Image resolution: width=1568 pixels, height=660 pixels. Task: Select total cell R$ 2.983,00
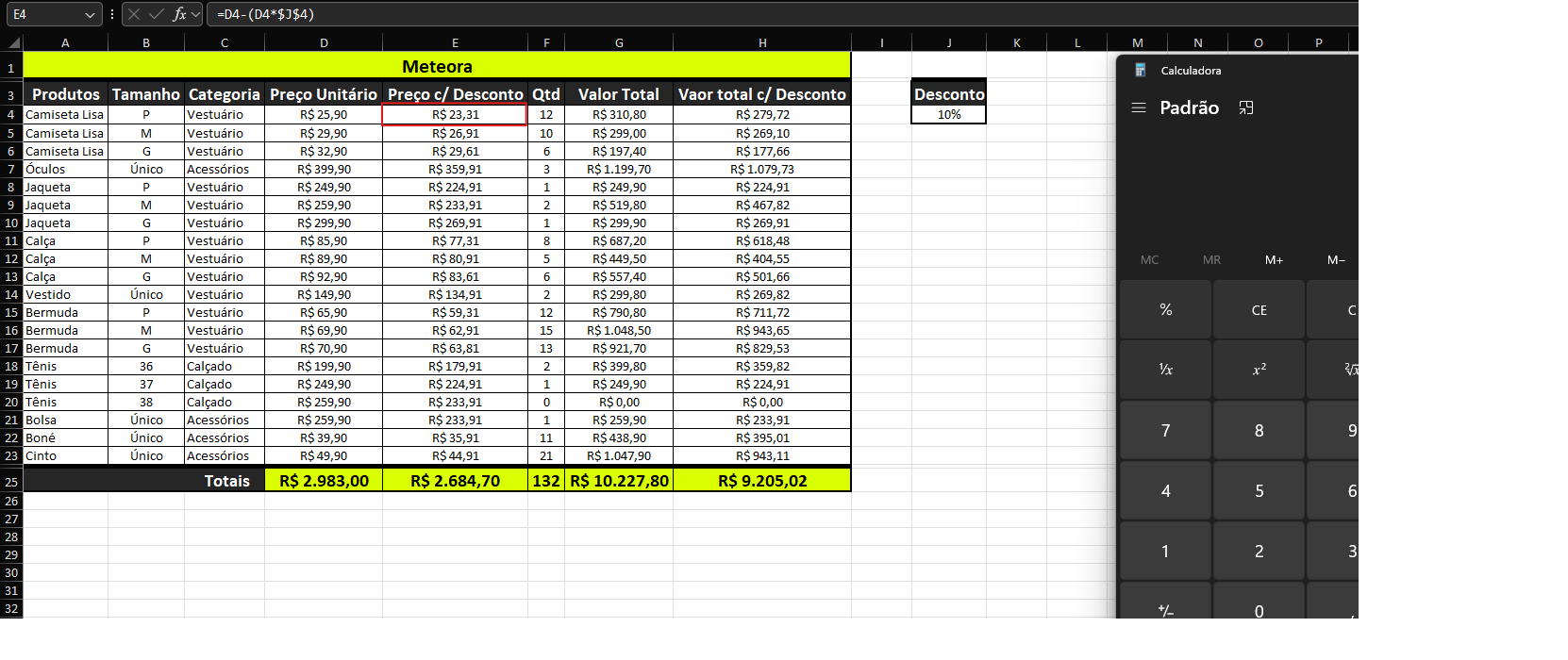[324, 481]
